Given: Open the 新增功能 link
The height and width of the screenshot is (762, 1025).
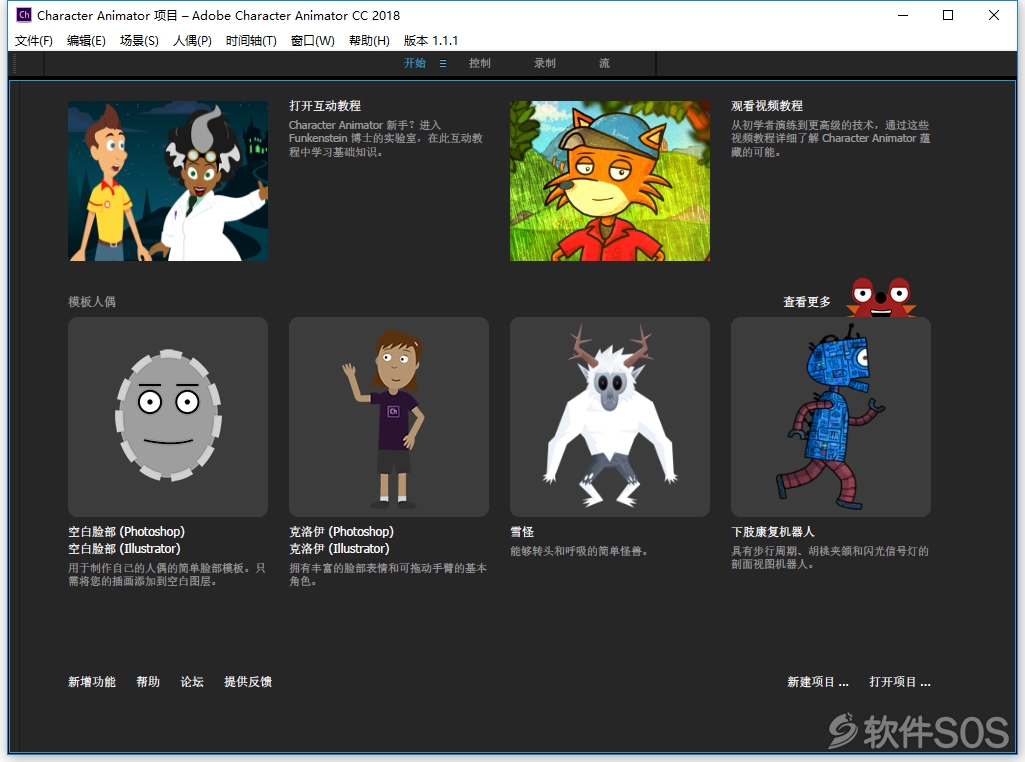Looking at the screenshot, I should [92, 682].
